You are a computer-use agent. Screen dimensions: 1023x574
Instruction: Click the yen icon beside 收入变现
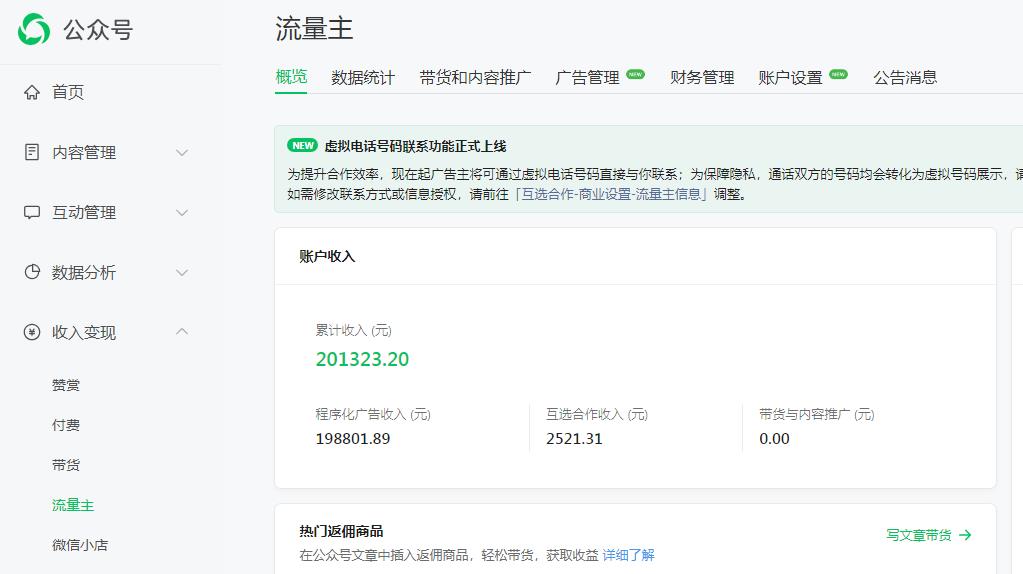32,332
